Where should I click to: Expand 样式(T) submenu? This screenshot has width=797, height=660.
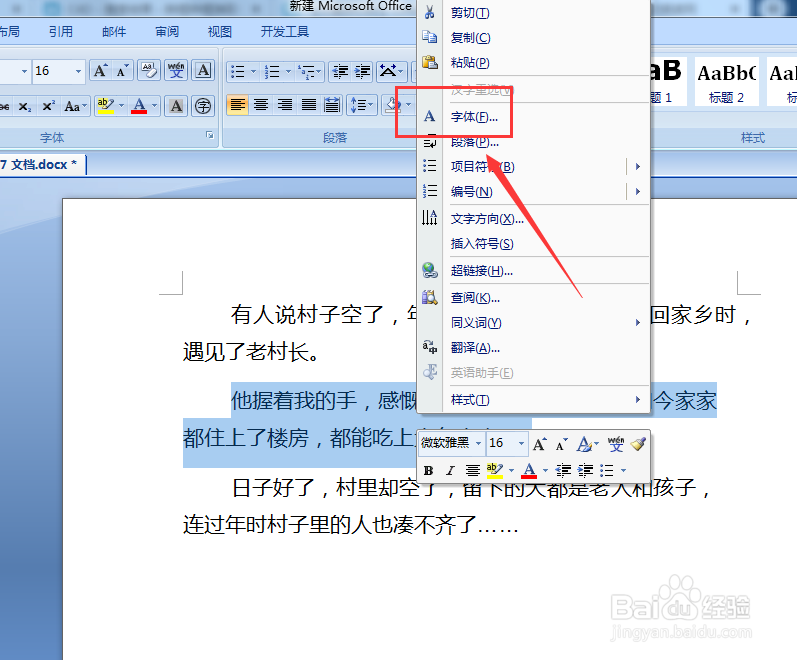coord(534,400)
